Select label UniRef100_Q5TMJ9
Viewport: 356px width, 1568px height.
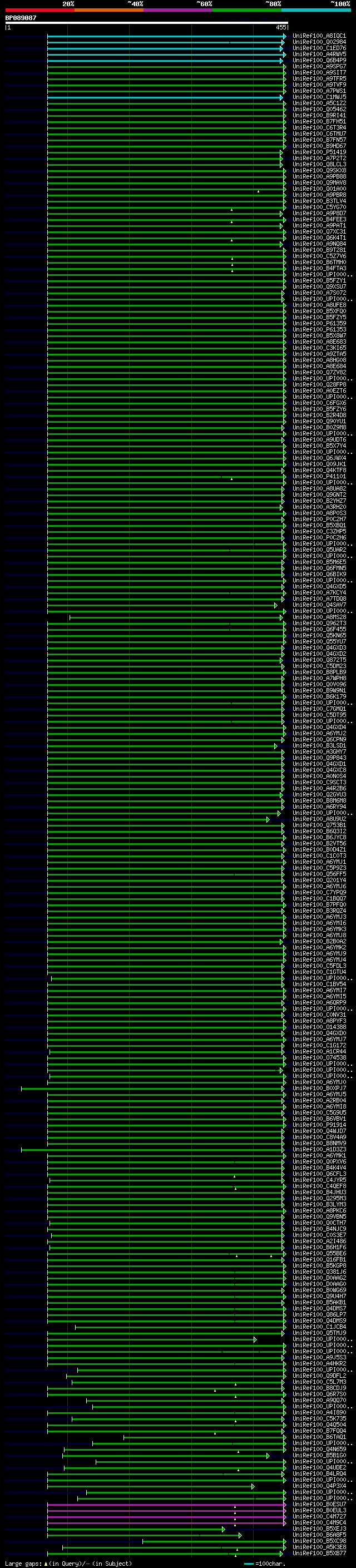(319, 1333)
